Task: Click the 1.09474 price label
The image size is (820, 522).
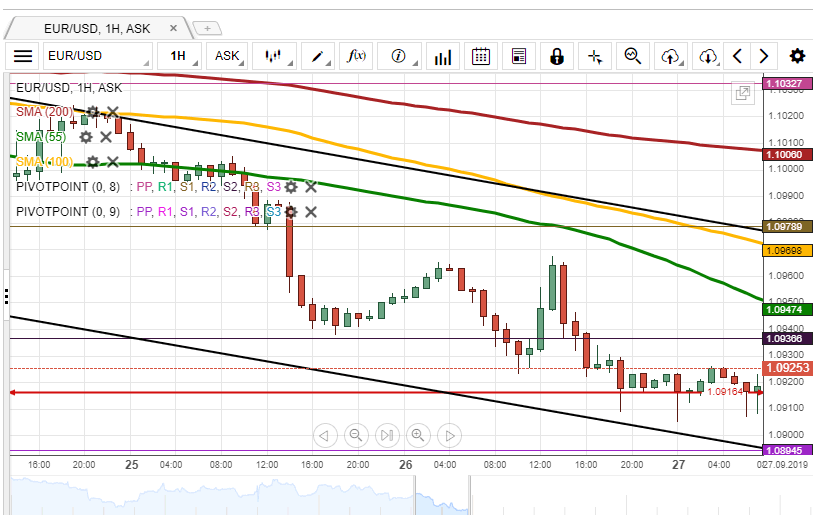Action: [x=787, y=310]
